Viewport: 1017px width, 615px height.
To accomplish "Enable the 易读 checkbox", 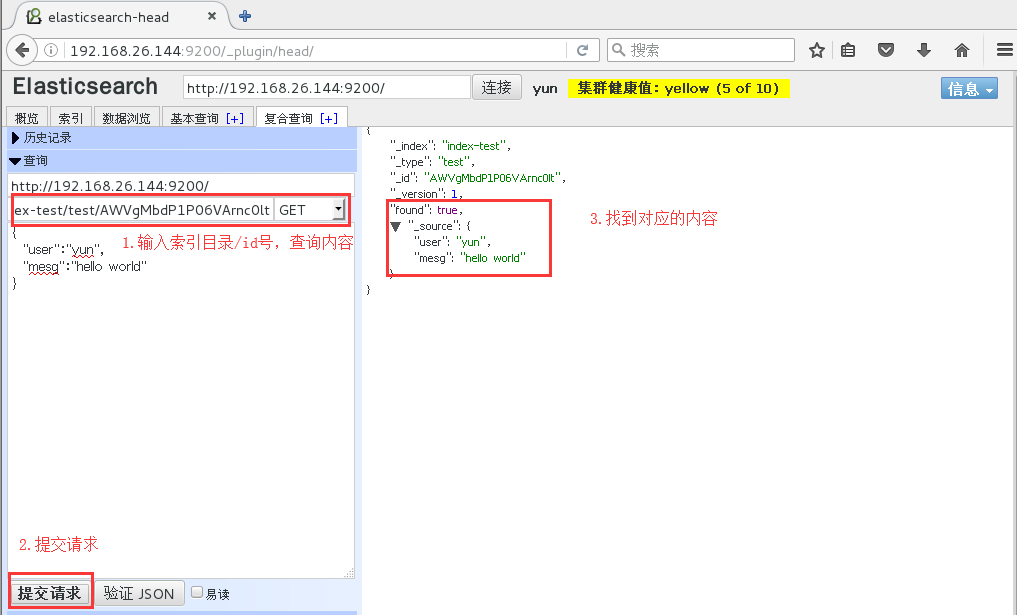I will [195, 592].
